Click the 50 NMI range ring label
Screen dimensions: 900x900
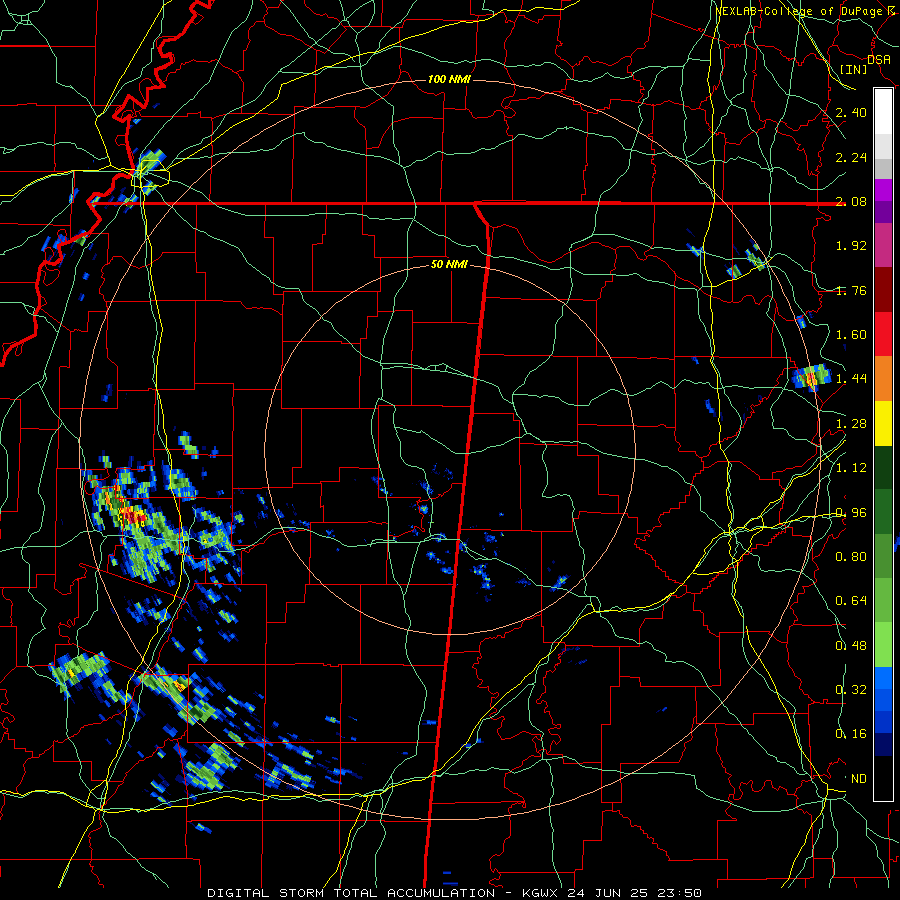coord(449,265)
